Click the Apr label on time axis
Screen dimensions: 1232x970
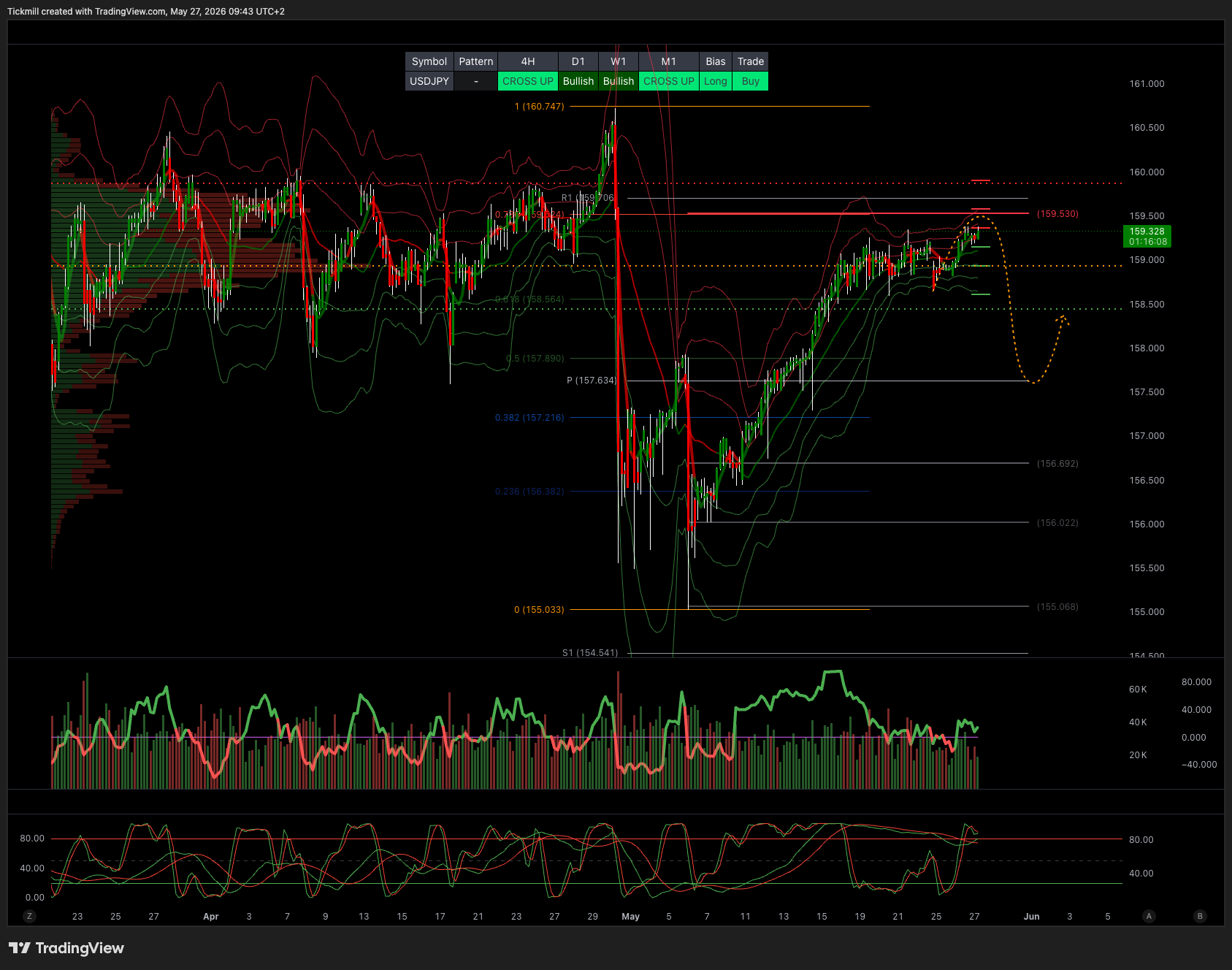tap(211, 917)
